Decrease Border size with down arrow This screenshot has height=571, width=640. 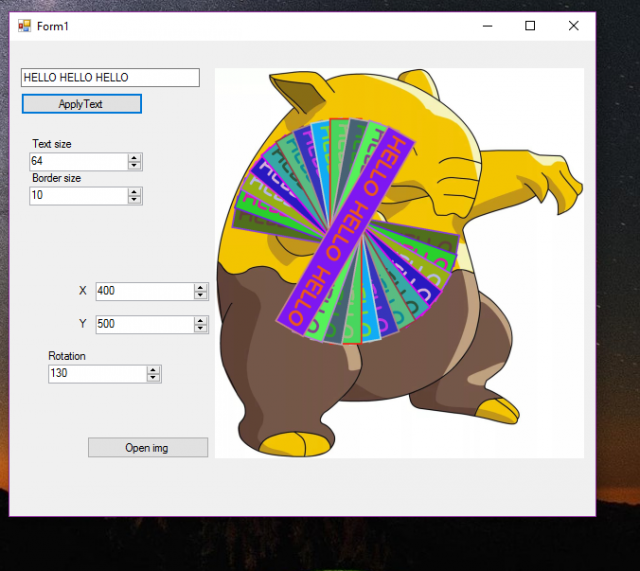point(134,200)
